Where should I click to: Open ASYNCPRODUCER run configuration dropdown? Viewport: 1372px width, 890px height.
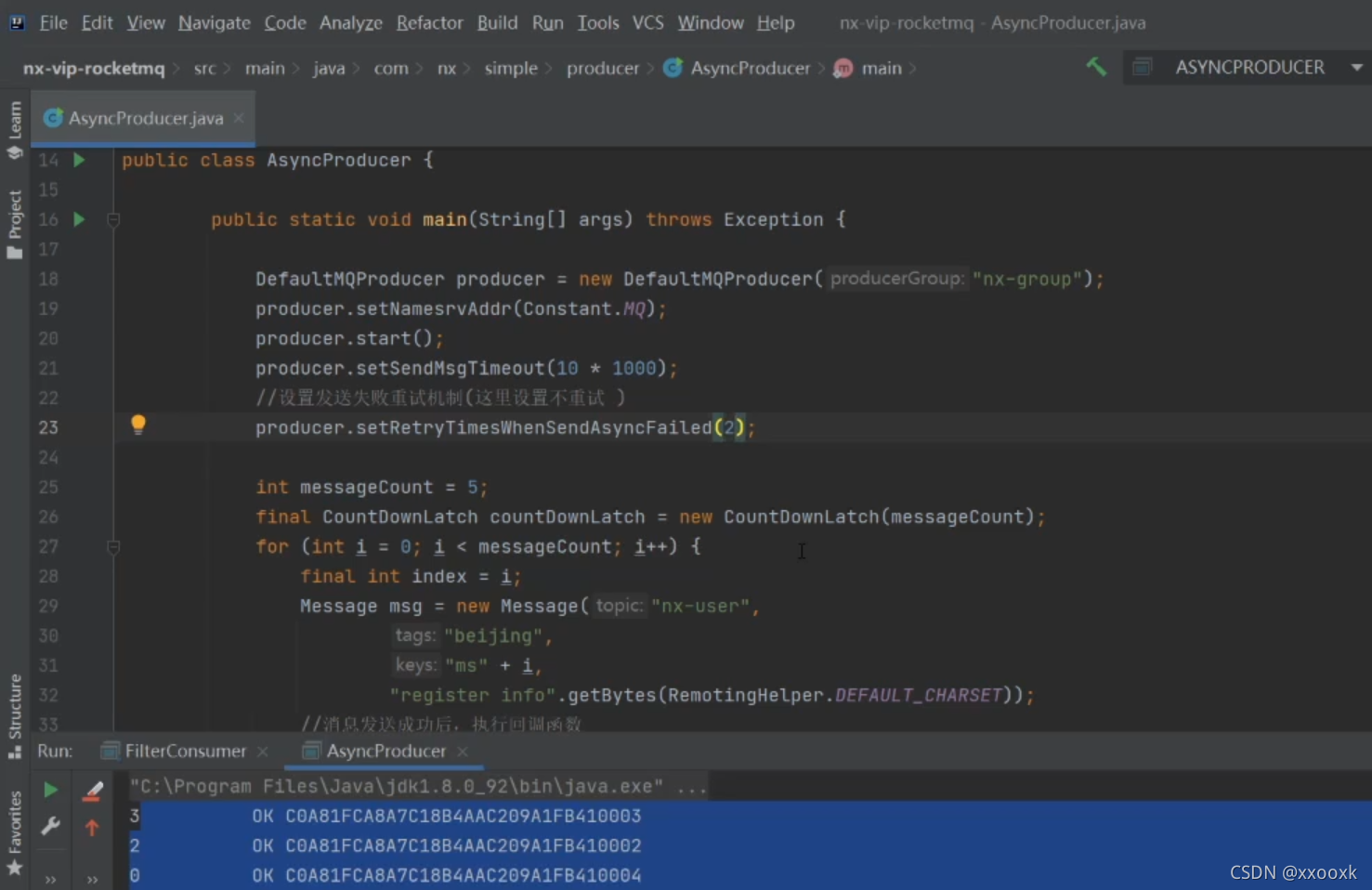[x=1248, y=67]
